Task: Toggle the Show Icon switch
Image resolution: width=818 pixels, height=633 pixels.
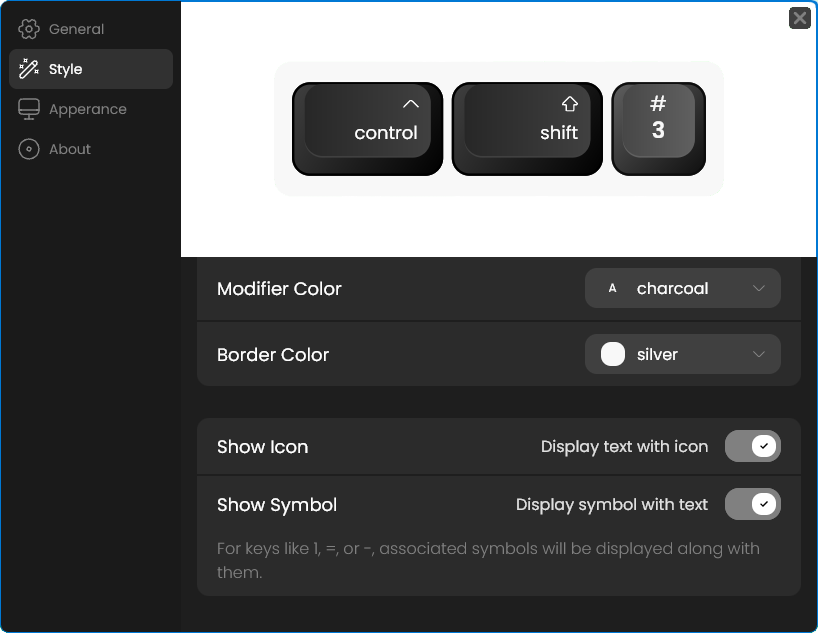Action: (752, 446)
